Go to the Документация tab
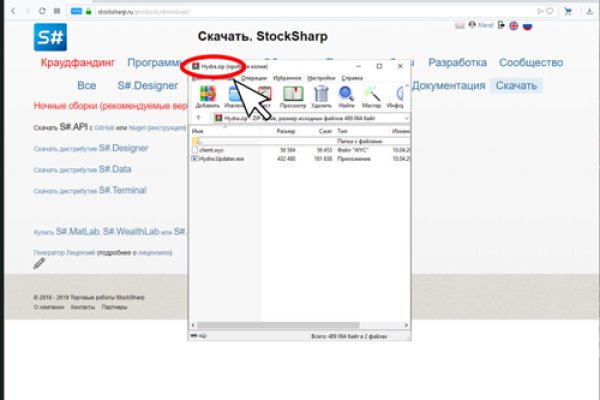 pos(448,86)
